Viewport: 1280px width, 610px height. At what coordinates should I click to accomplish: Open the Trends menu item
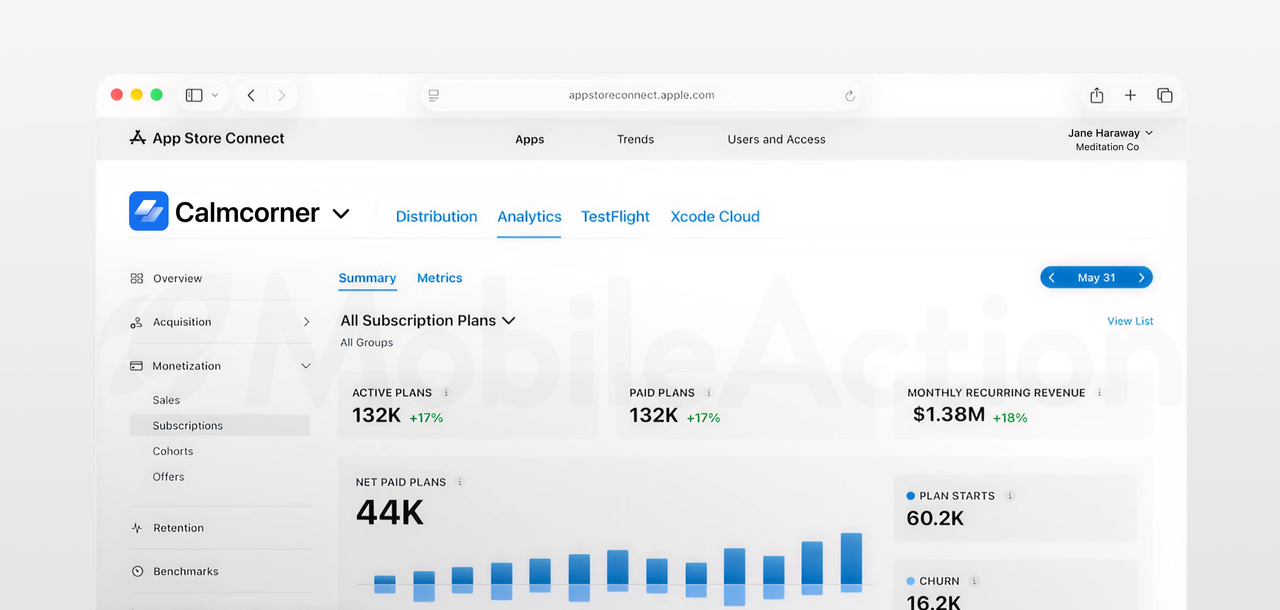coord(635,139)
